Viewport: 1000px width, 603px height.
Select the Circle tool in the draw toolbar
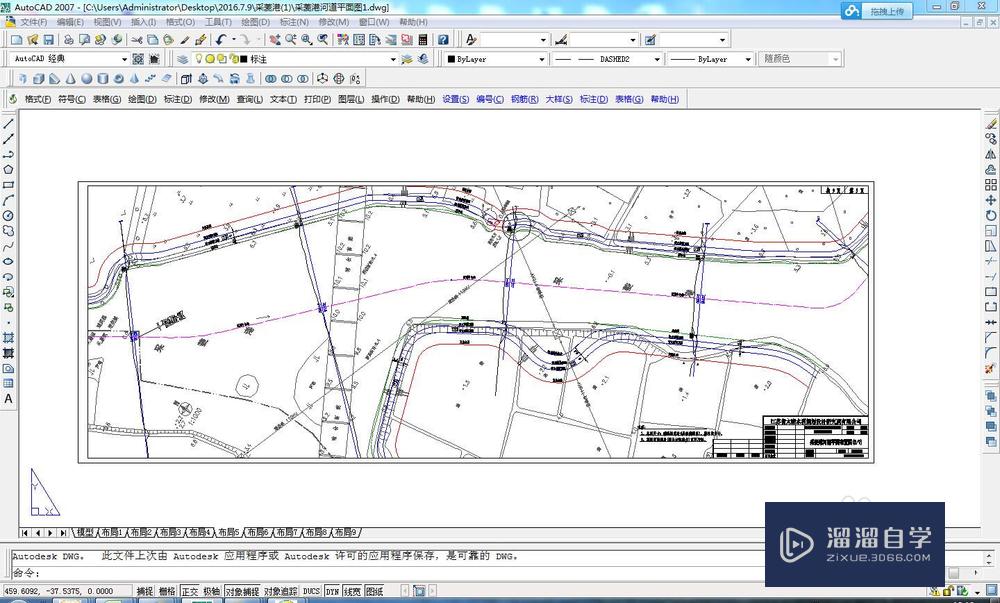click(x=8, y=215)
